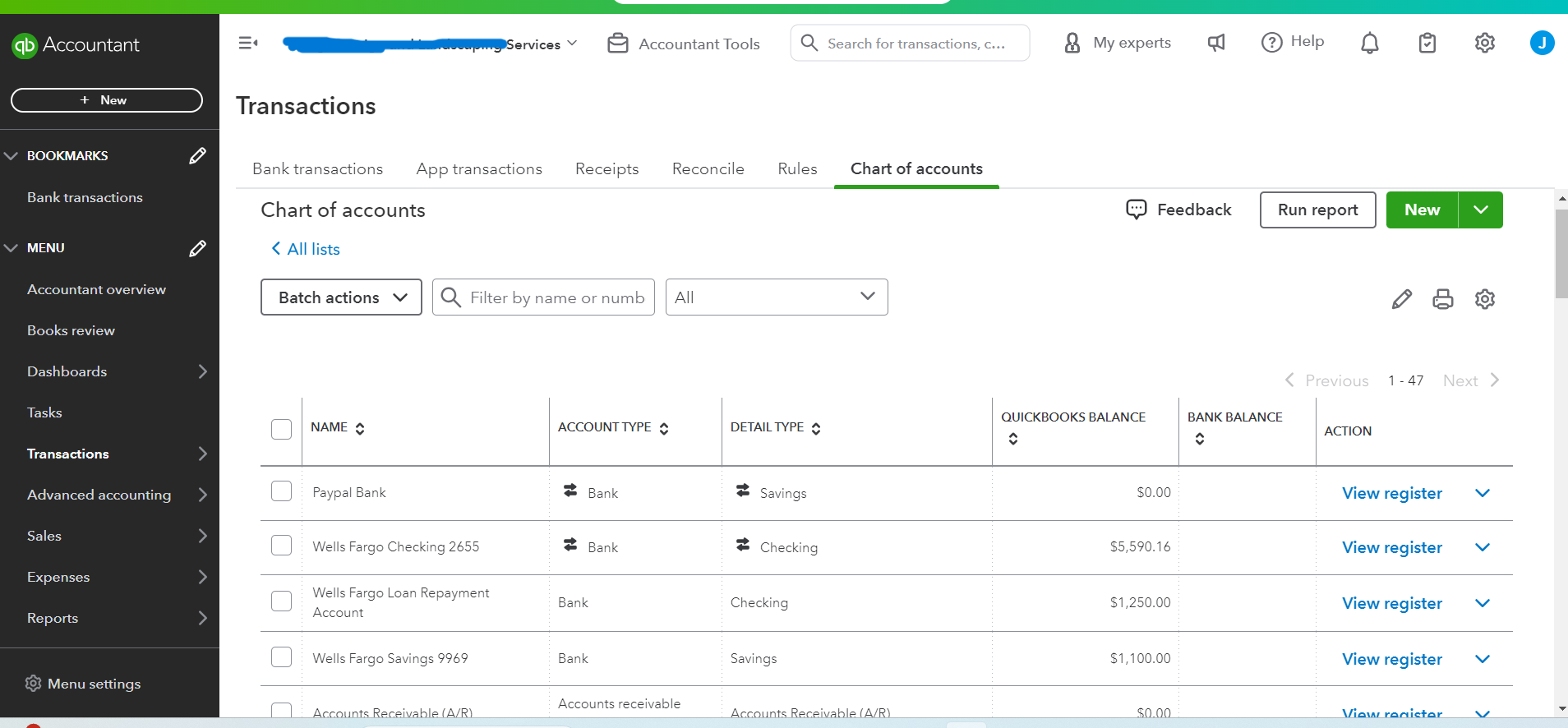The image size is (1568, 728).
Task: View register for Wells Fargo Savings 9969
Action: coord(1391,659)
